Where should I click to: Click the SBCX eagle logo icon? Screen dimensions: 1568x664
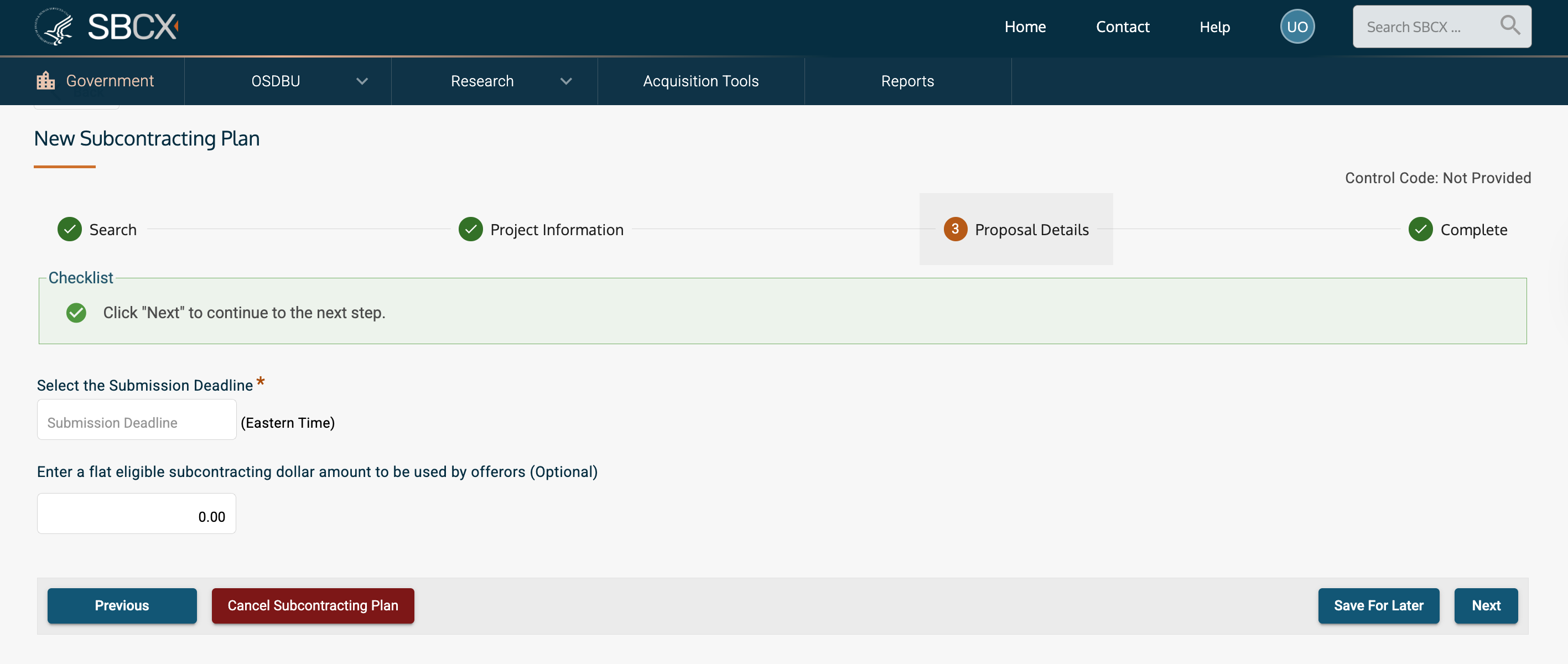click(54, 27)
